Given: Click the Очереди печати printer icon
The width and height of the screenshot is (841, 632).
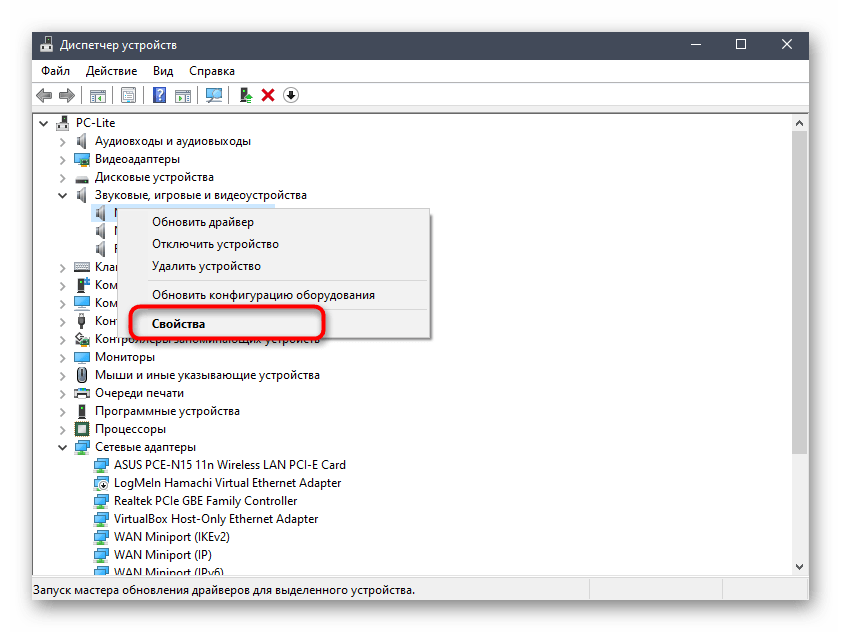Looking at the screenshot, I should click(82, 393).
